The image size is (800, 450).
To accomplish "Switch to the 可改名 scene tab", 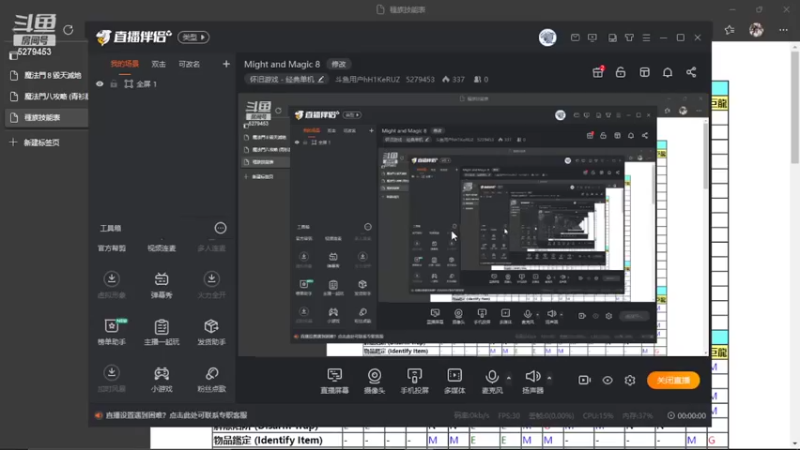I will click(x=189, y=64).
